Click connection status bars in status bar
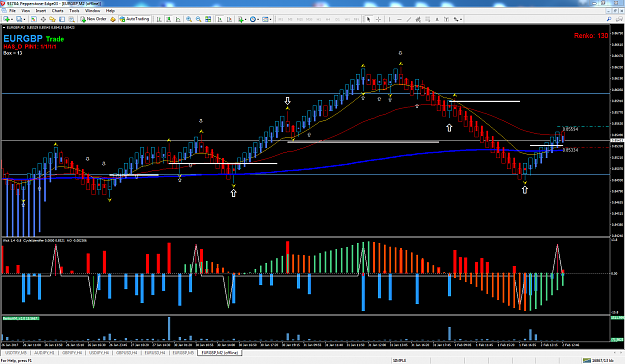This screenshot has height=364, width=625. 587,360
